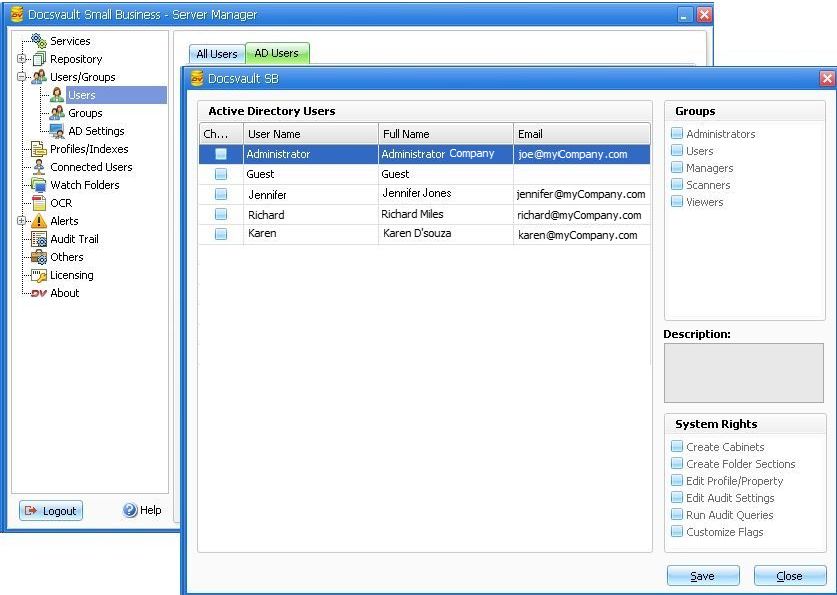The height and width of the screenshot is (595, 837).
Task: Expand the Repository tree node
Action: click(20, 59)
